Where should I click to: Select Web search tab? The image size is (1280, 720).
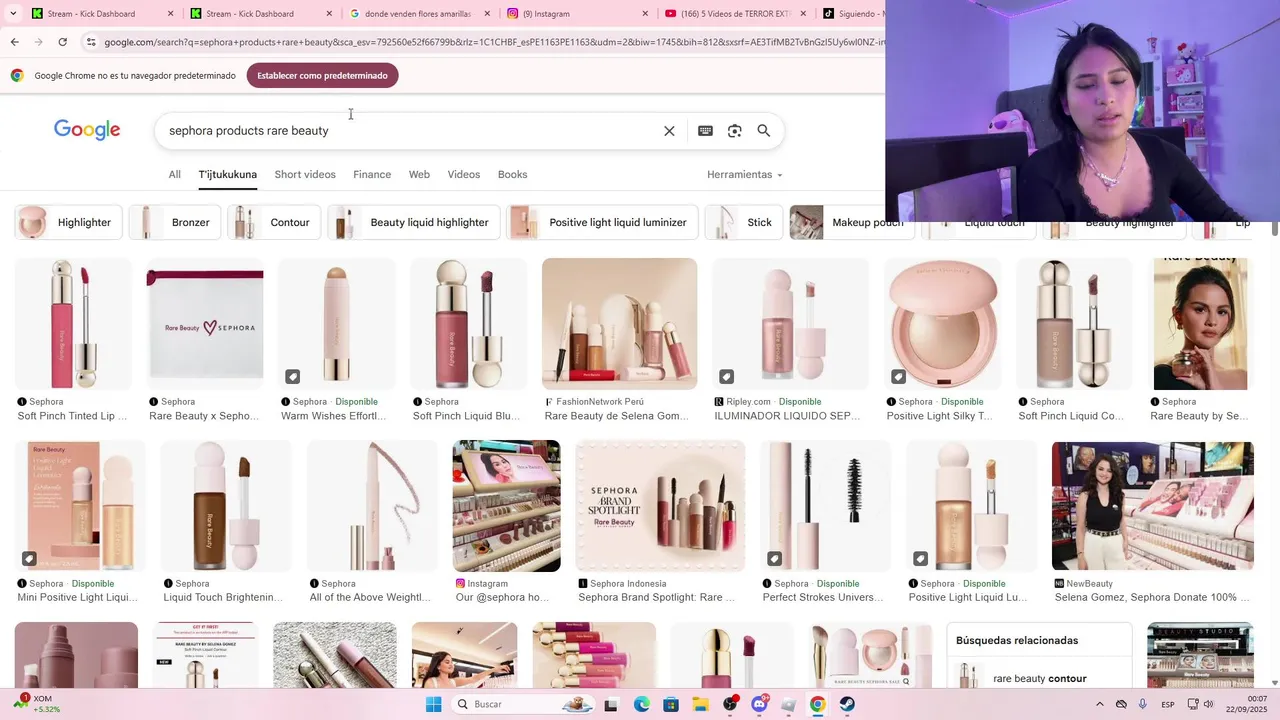coord(419,174)
